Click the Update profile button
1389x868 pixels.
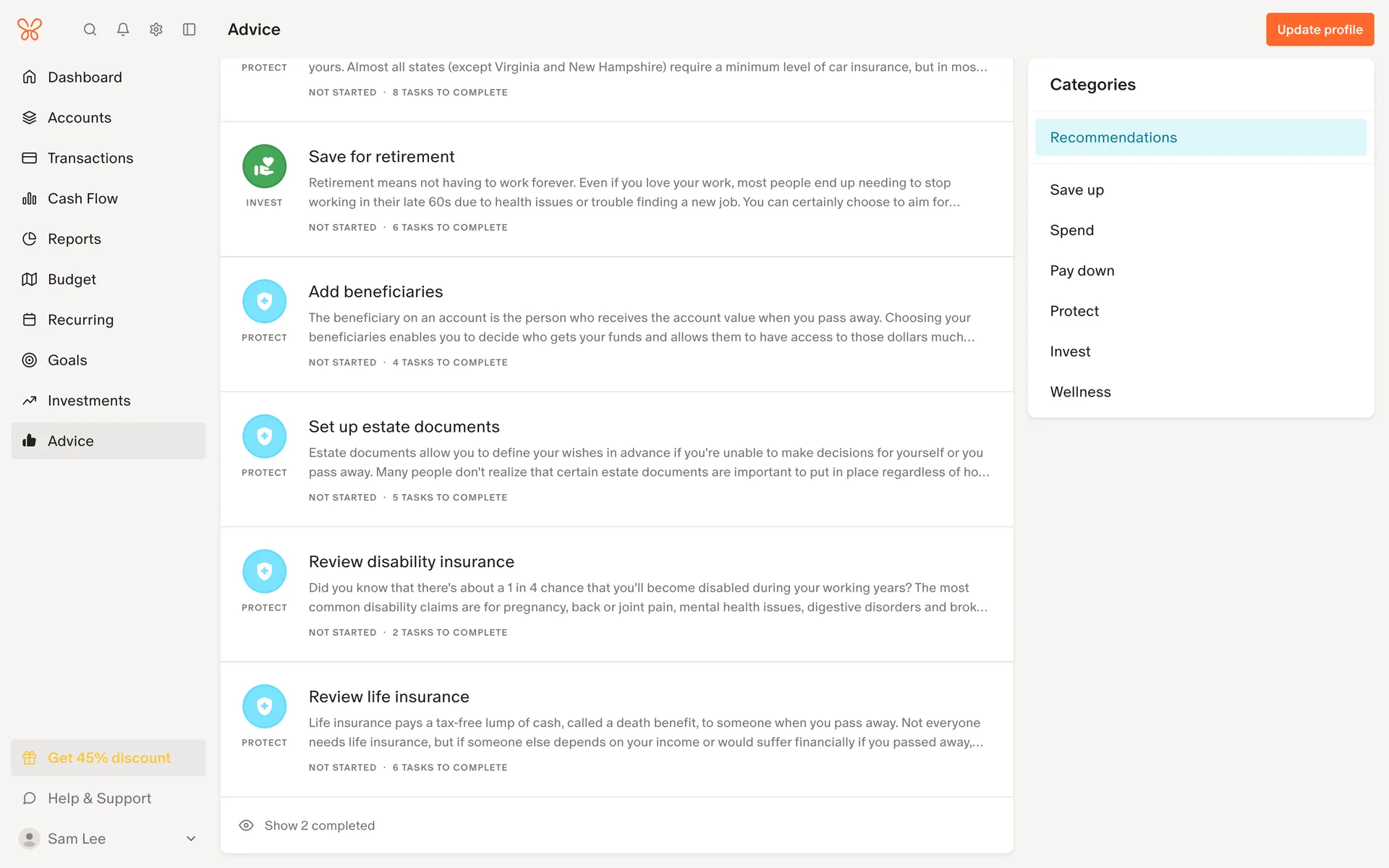coord(1320,30)
